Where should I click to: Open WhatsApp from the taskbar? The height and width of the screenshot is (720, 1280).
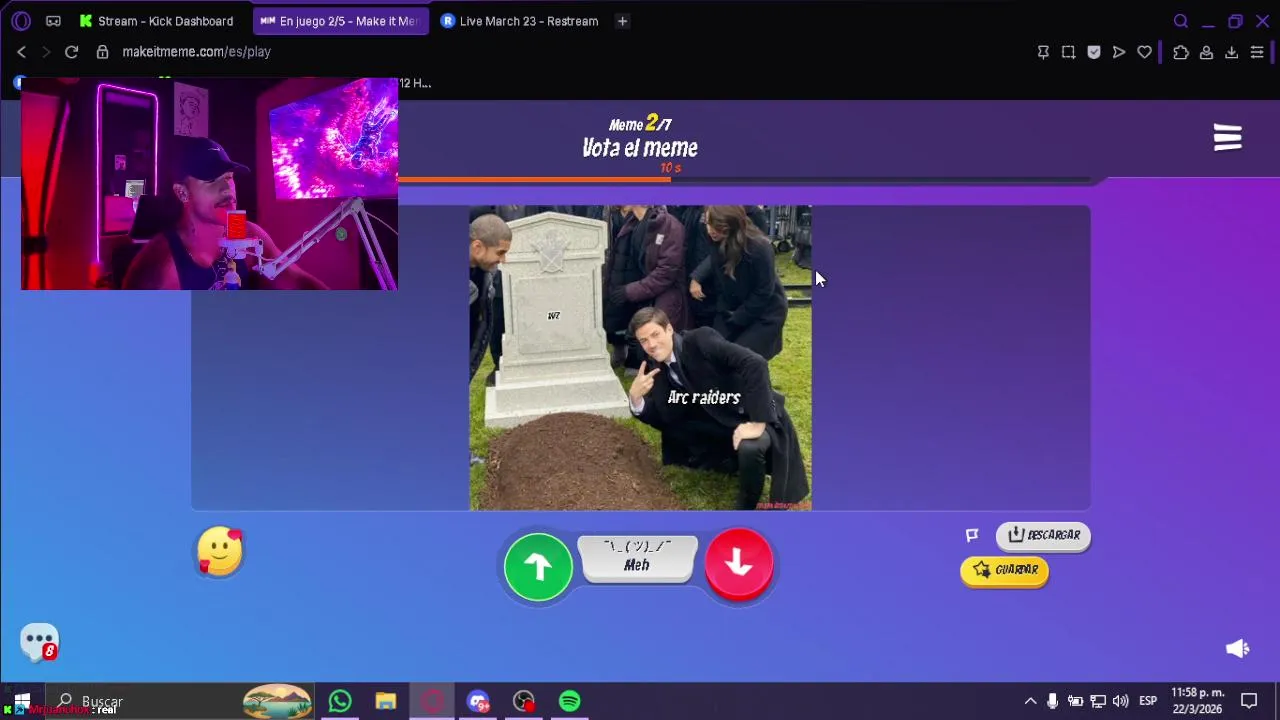[x=340, y=701]
